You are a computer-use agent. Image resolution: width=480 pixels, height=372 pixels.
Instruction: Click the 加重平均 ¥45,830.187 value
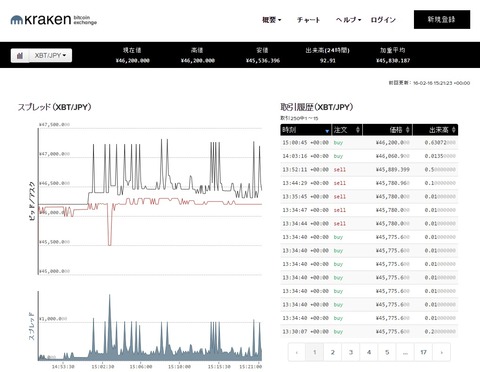tap(393, 61)
